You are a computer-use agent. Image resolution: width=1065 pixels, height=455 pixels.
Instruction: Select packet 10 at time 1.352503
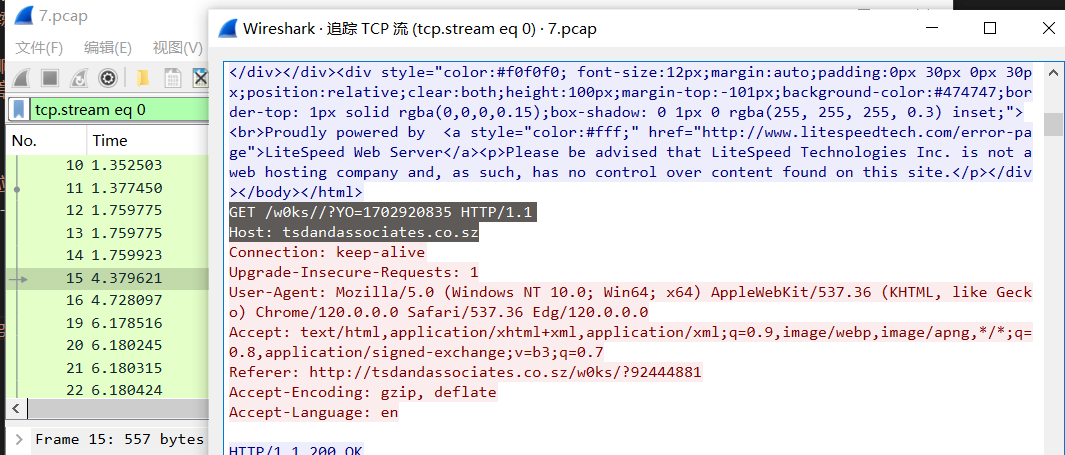[x=110, y=165]
